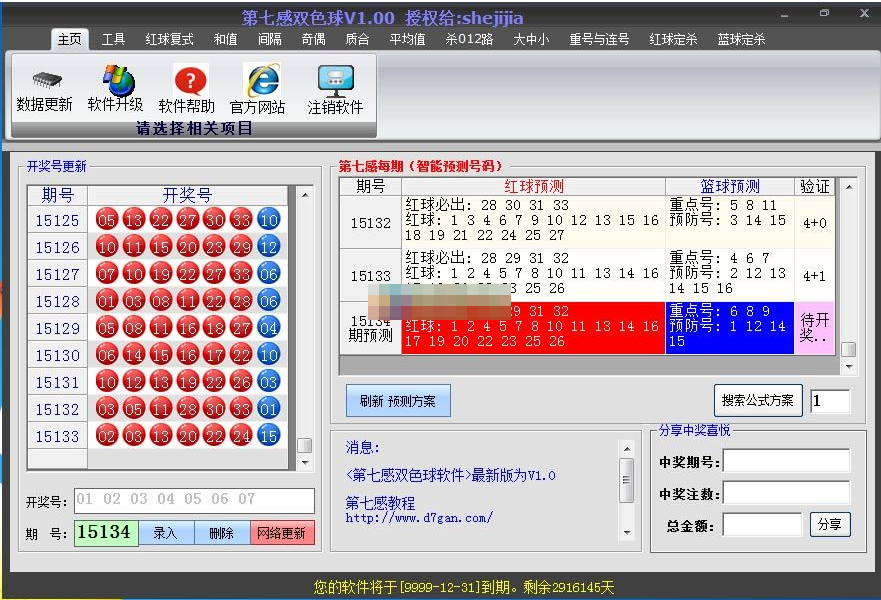Open the 红球复式 tab

[x=169, y=39]
